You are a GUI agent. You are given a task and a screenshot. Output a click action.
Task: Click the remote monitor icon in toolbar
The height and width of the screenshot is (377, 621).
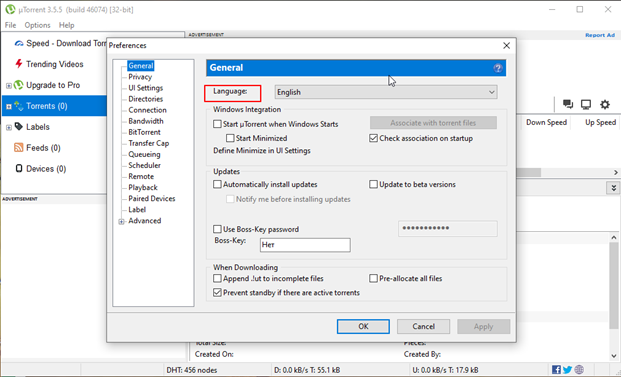pyautogui.click(x=586, y=105)
